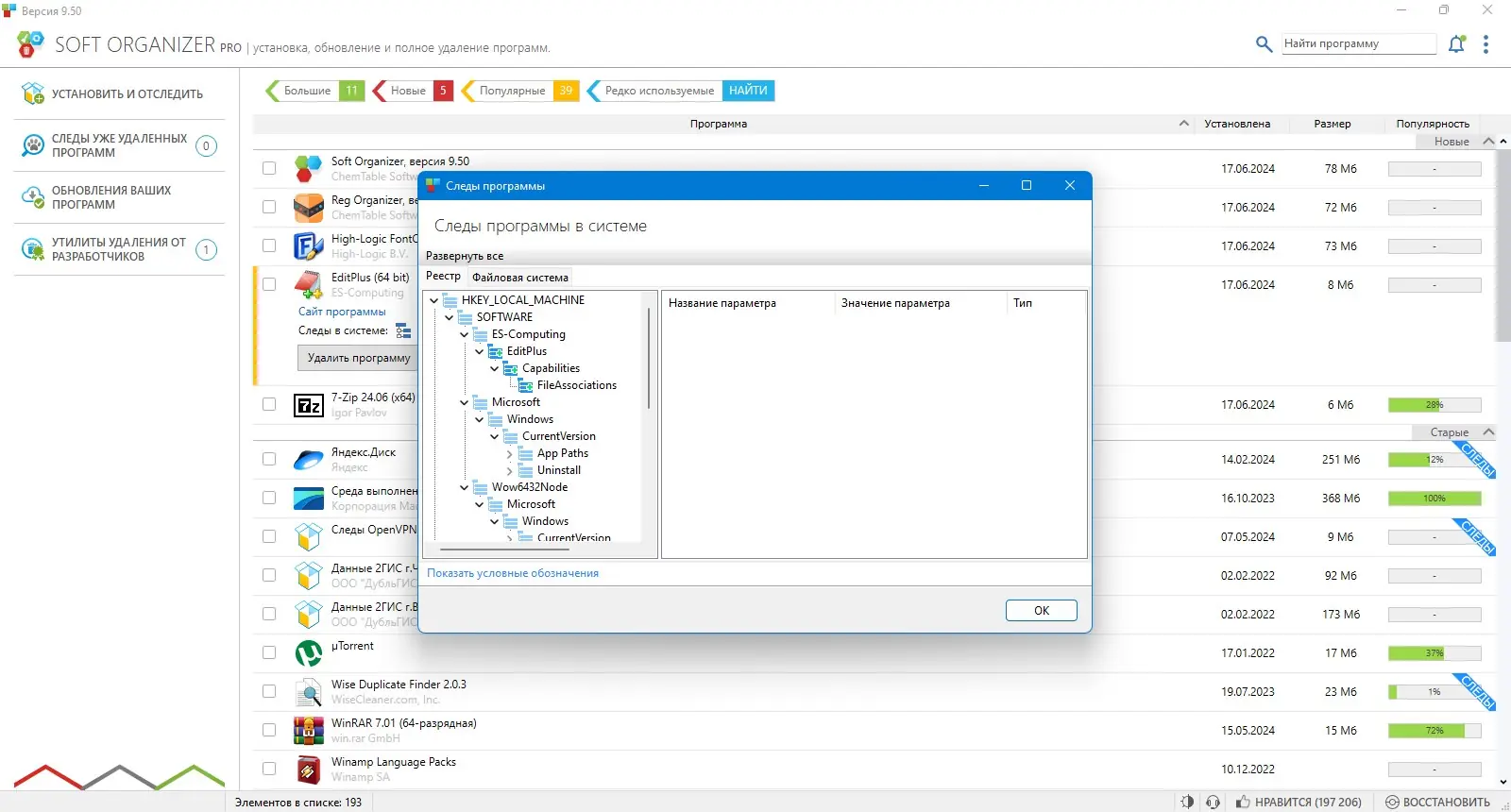Click the 7-Zip program icon
This screenshot has width=1511, height=812.
coord(309,406)
